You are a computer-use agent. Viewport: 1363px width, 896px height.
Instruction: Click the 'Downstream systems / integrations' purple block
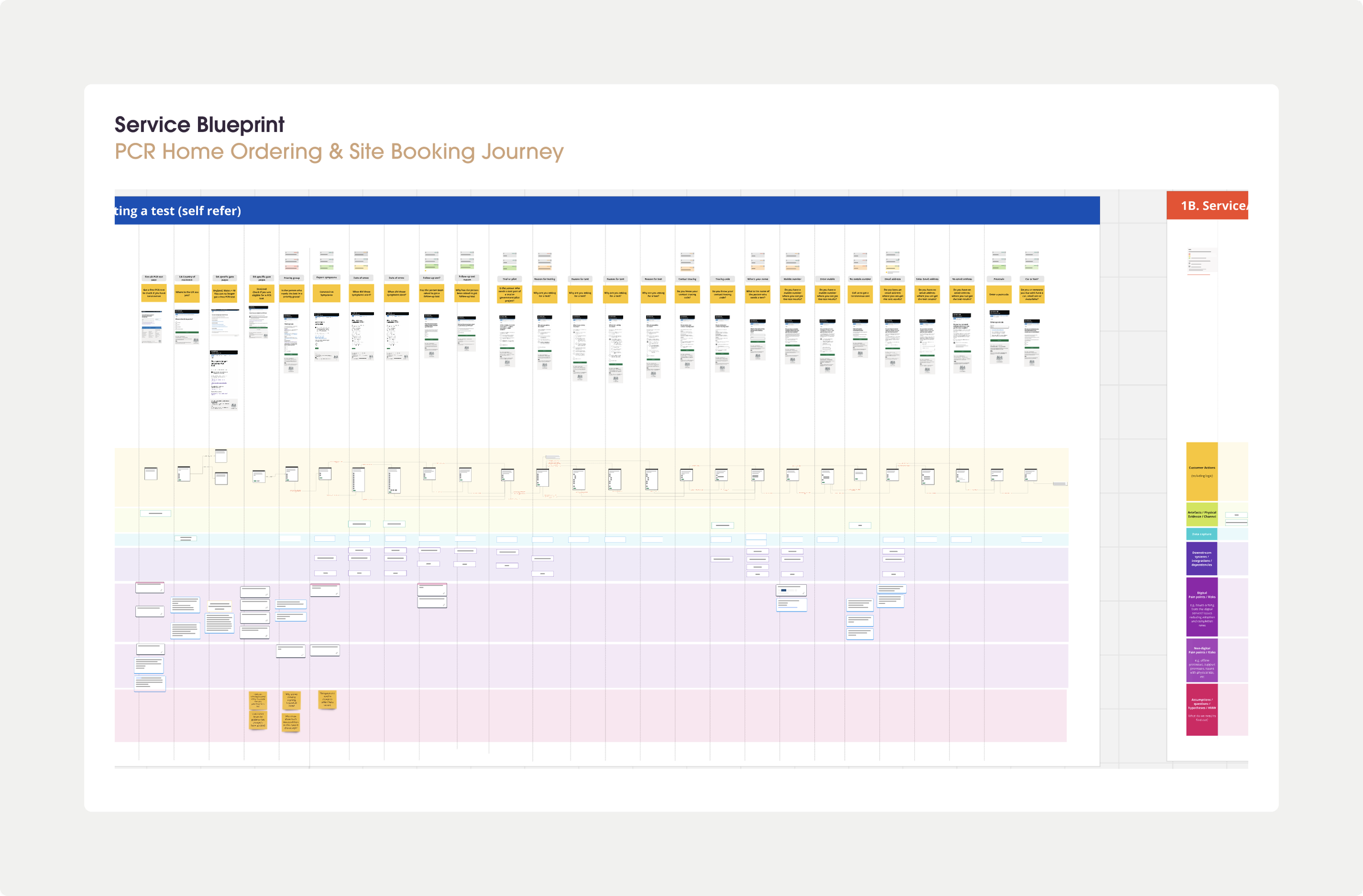tap(1202, 559)
